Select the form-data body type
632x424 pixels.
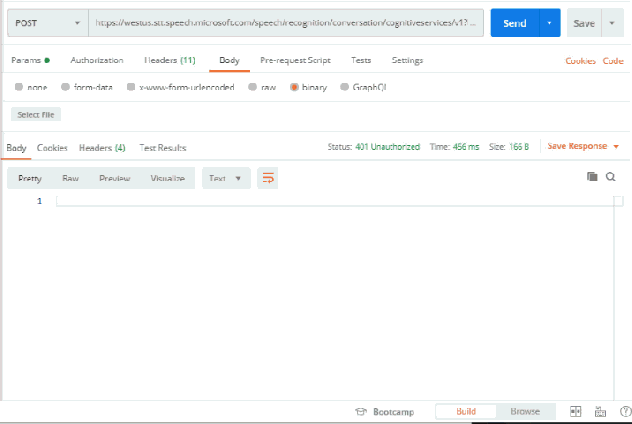(90, 87)
